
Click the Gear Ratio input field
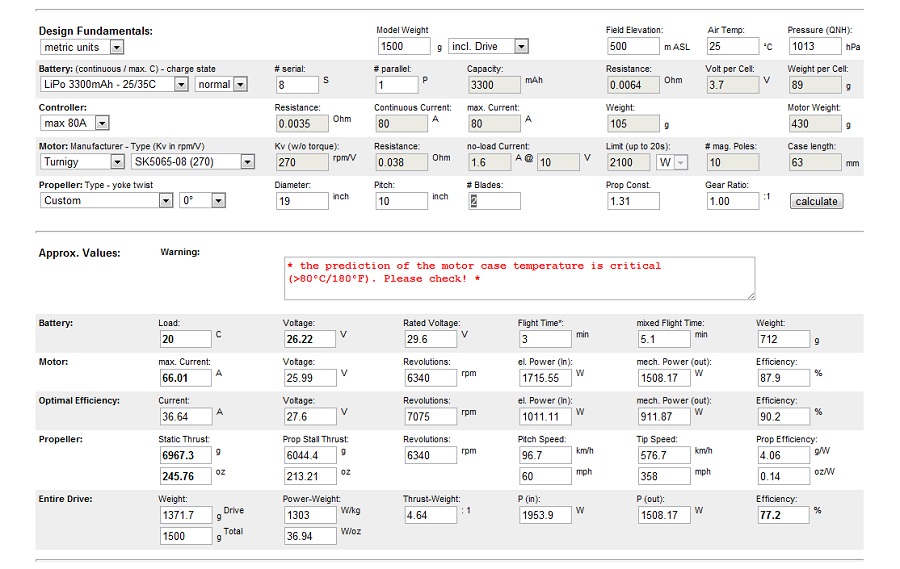tap(732, 201)
